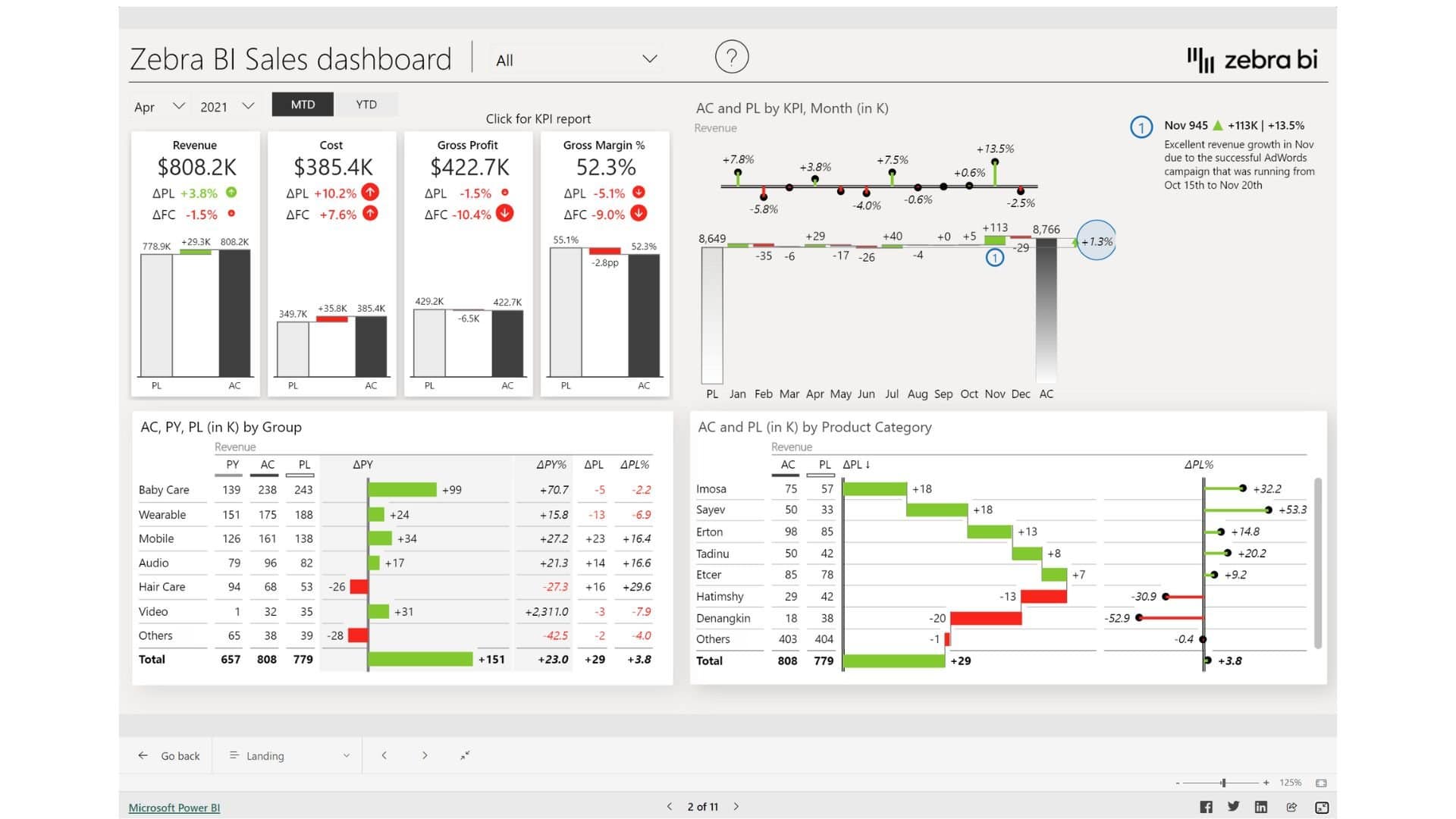Viewport: 1456px width, 819px height.
Task: Click the 125% zoom level text
Action: pos(1291,783)
